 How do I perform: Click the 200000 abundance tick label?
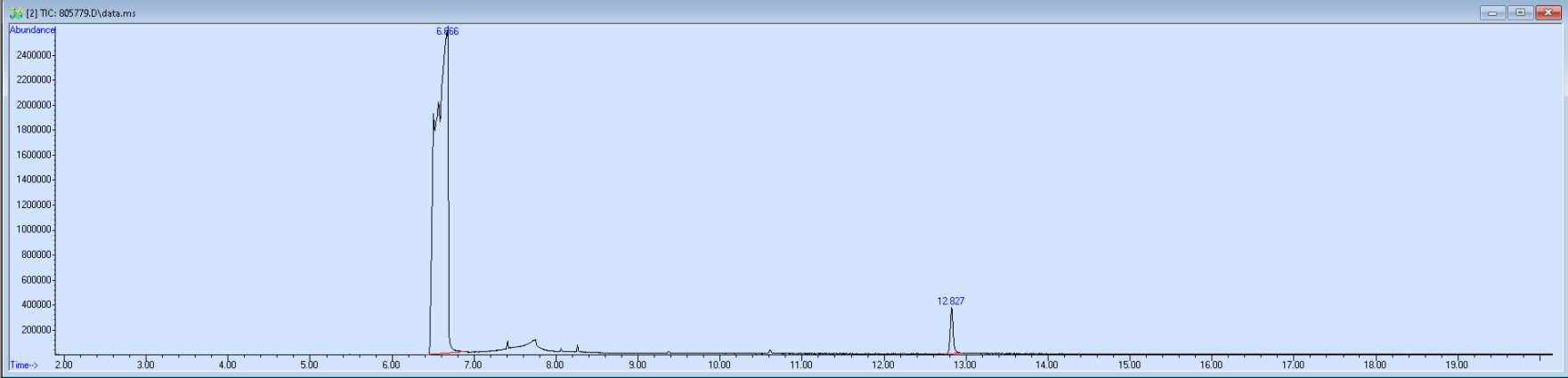pyautogui.click(x=37, y=330)
